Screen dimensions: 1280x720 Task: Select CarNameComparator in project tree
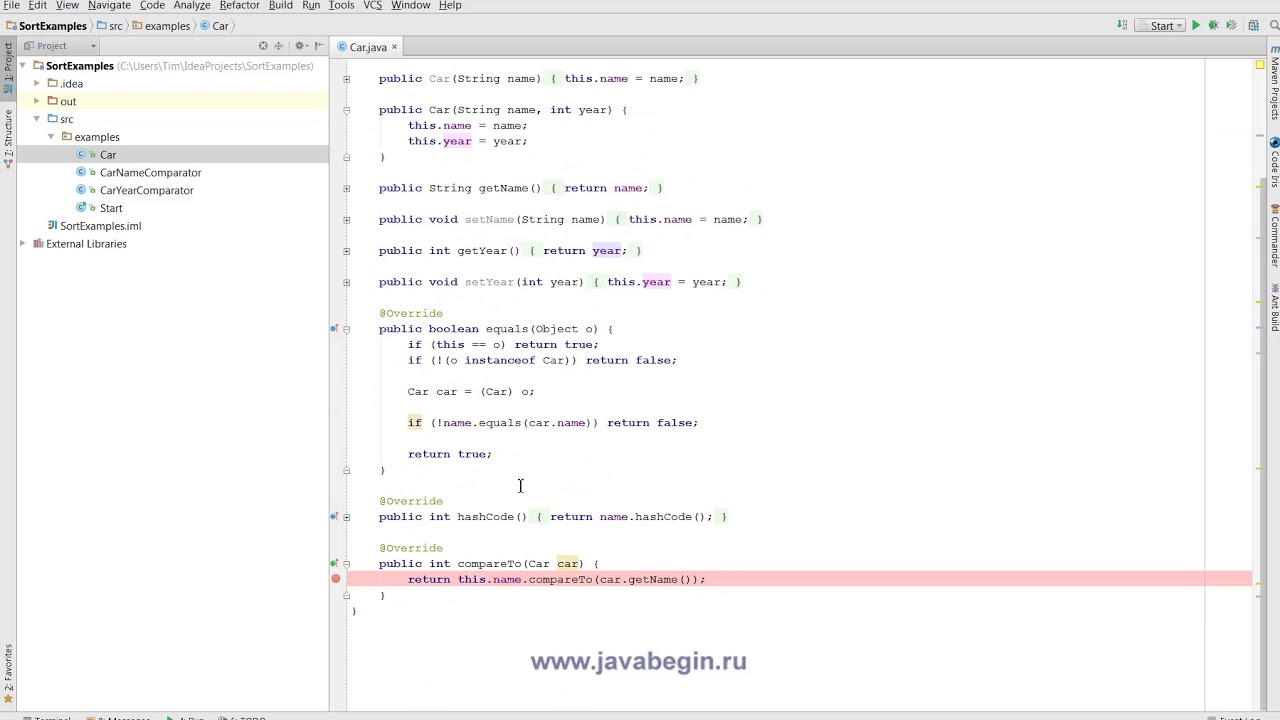150,173
